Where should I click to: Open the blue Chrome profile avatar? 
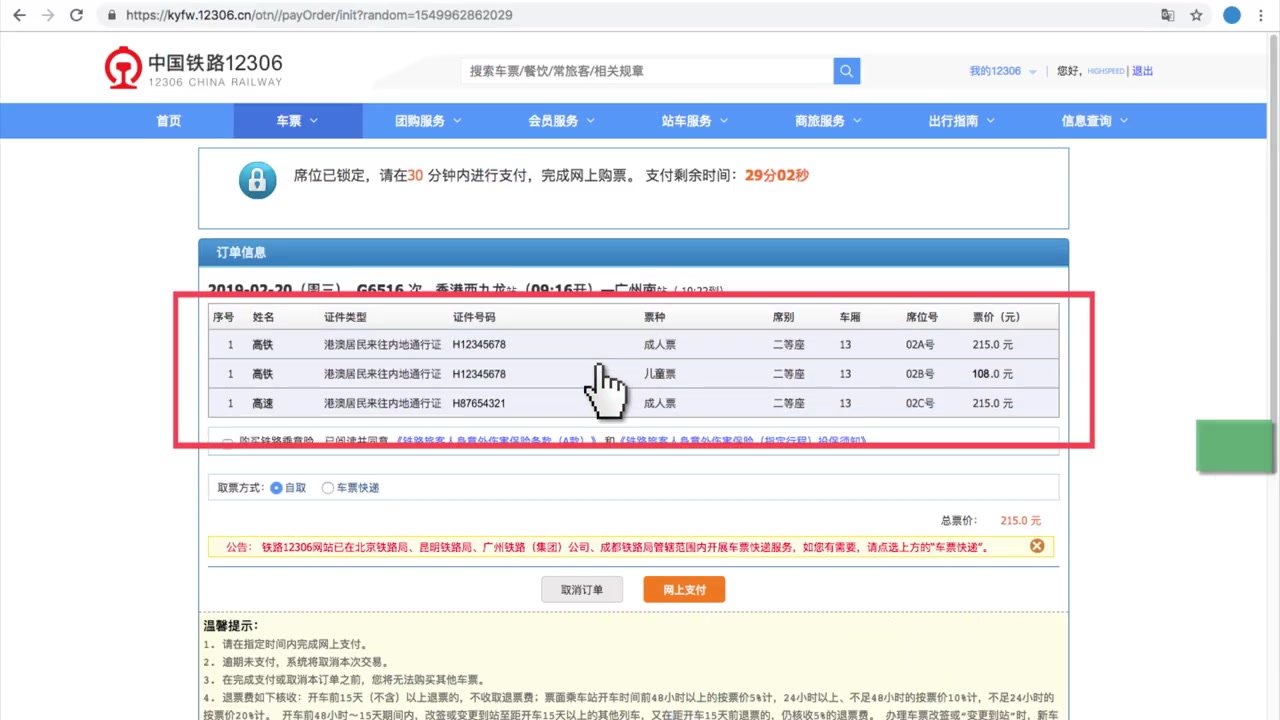point(1232,15)
